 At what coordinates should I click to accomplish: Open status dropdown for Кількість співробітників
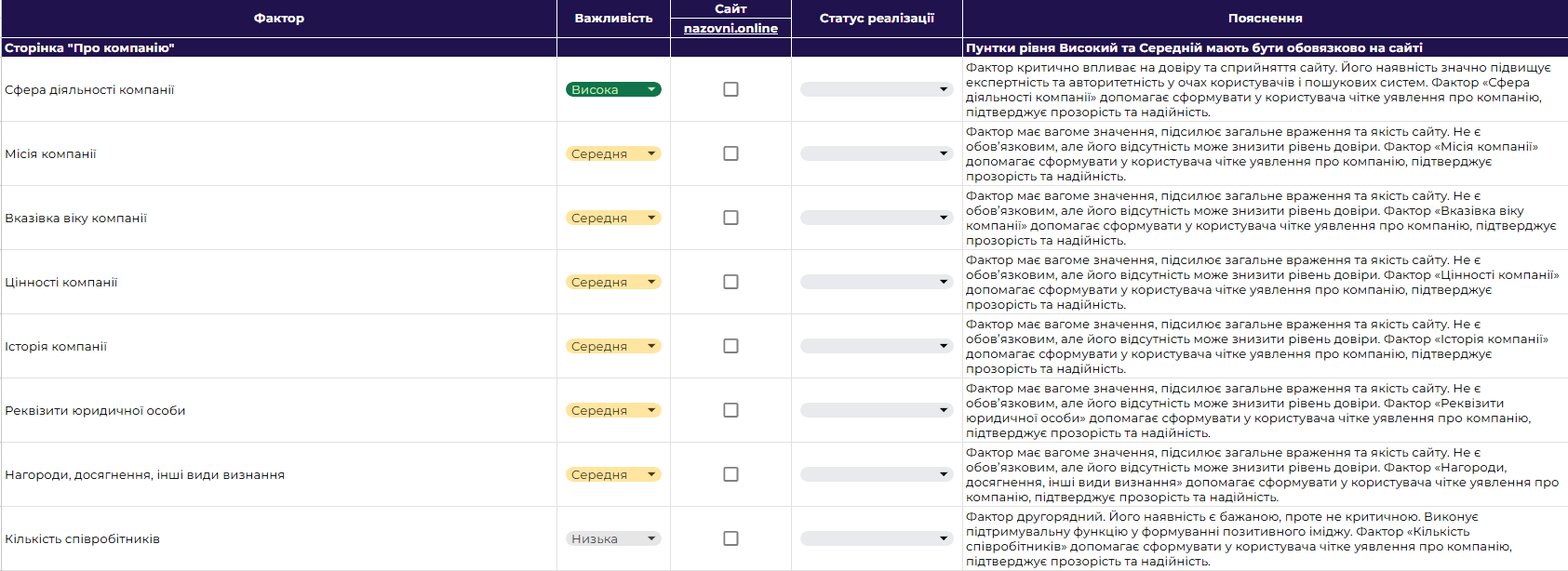click(877, 538)
